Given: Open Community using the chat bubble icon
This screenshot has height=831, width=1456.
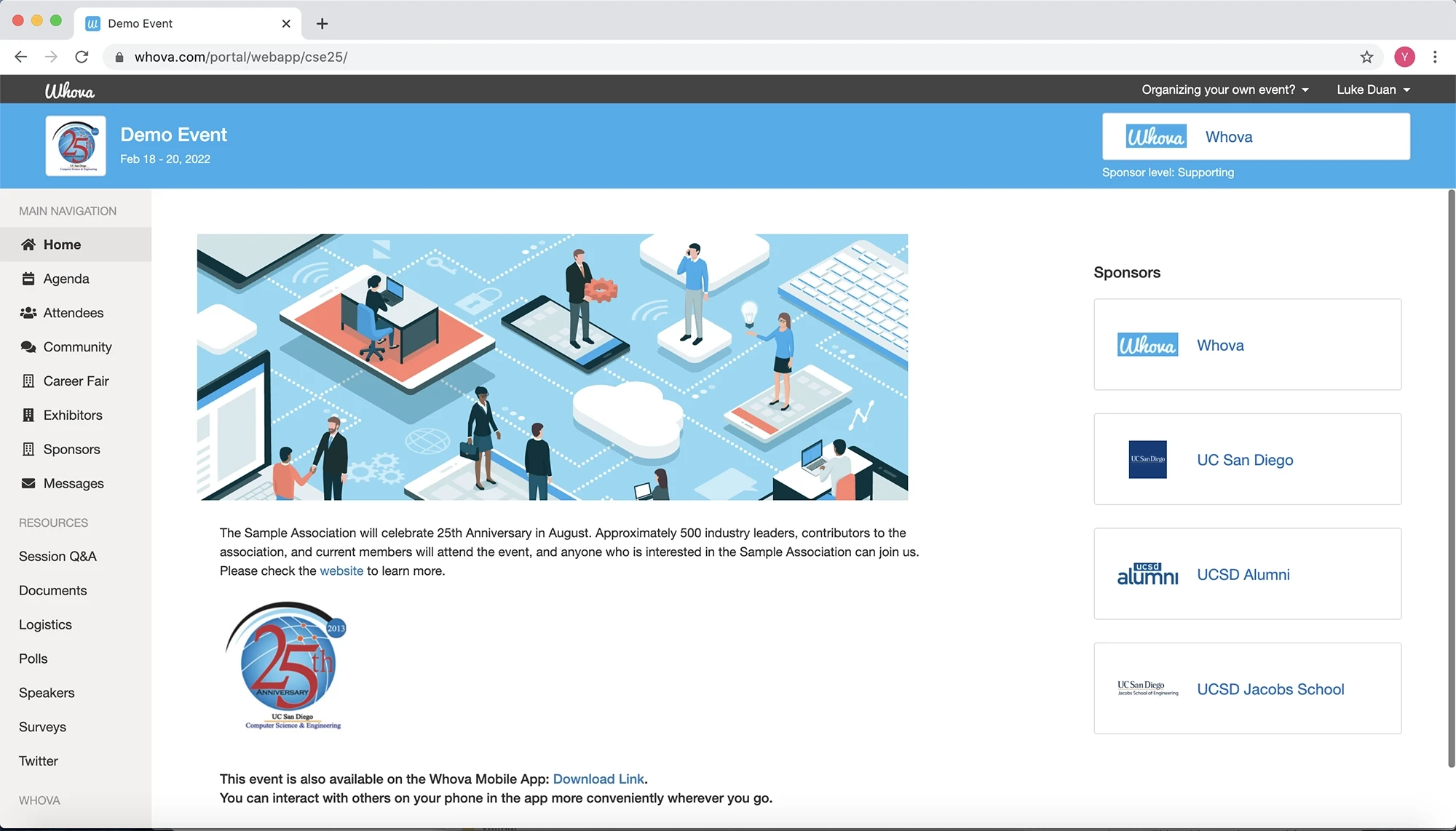Looking at the screenshot, I should 28,347.
